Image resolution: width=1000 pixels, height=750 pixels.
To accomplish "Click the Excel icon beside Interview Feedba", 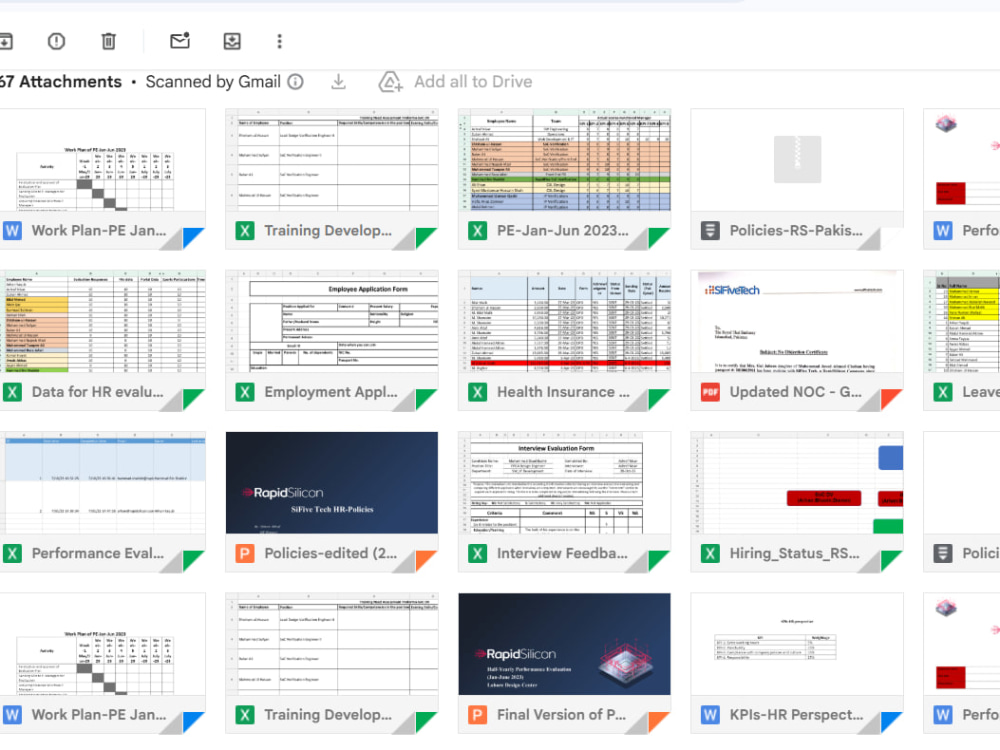I will point(477,553).
